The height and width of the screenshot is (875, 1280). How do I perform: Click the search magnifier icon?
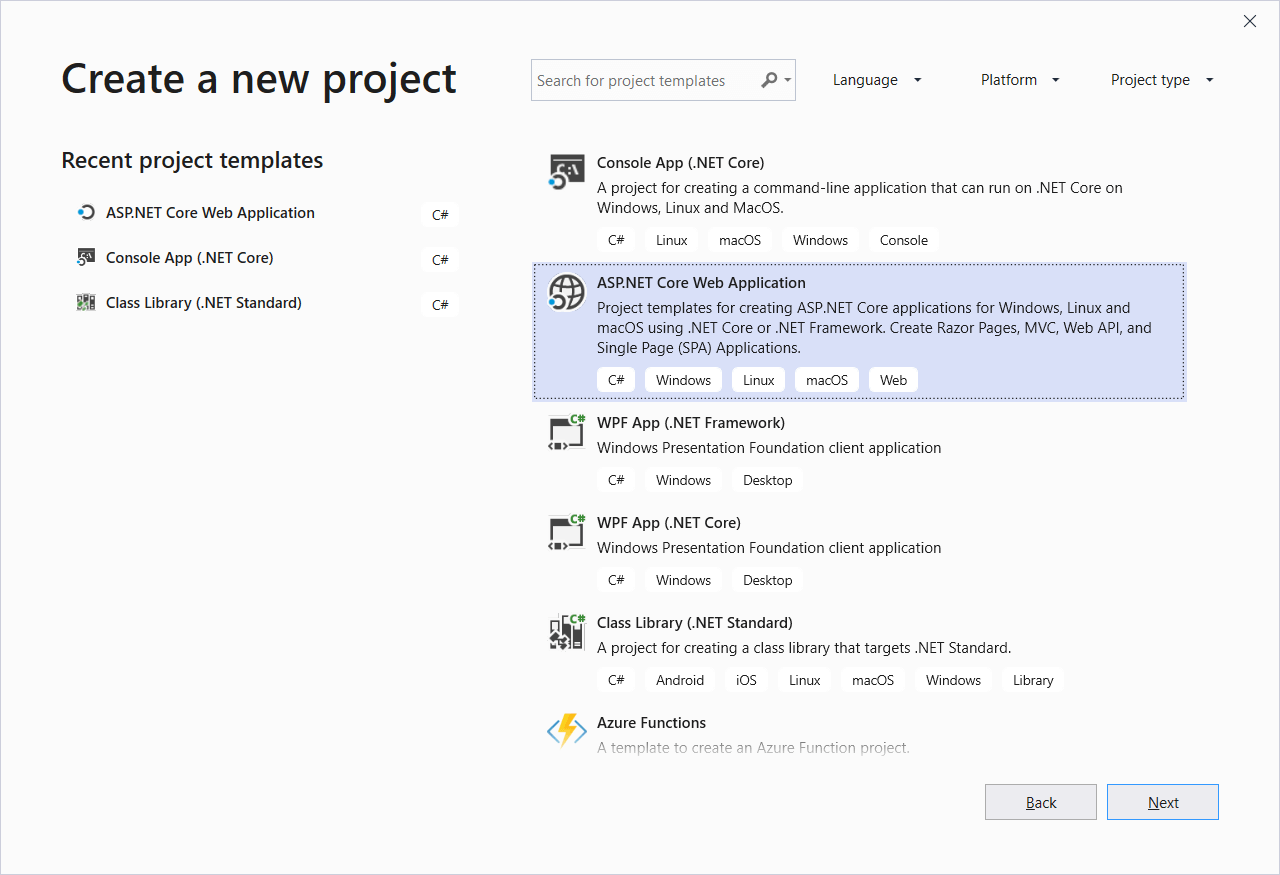pyautogui.click(x=769, y=80)
